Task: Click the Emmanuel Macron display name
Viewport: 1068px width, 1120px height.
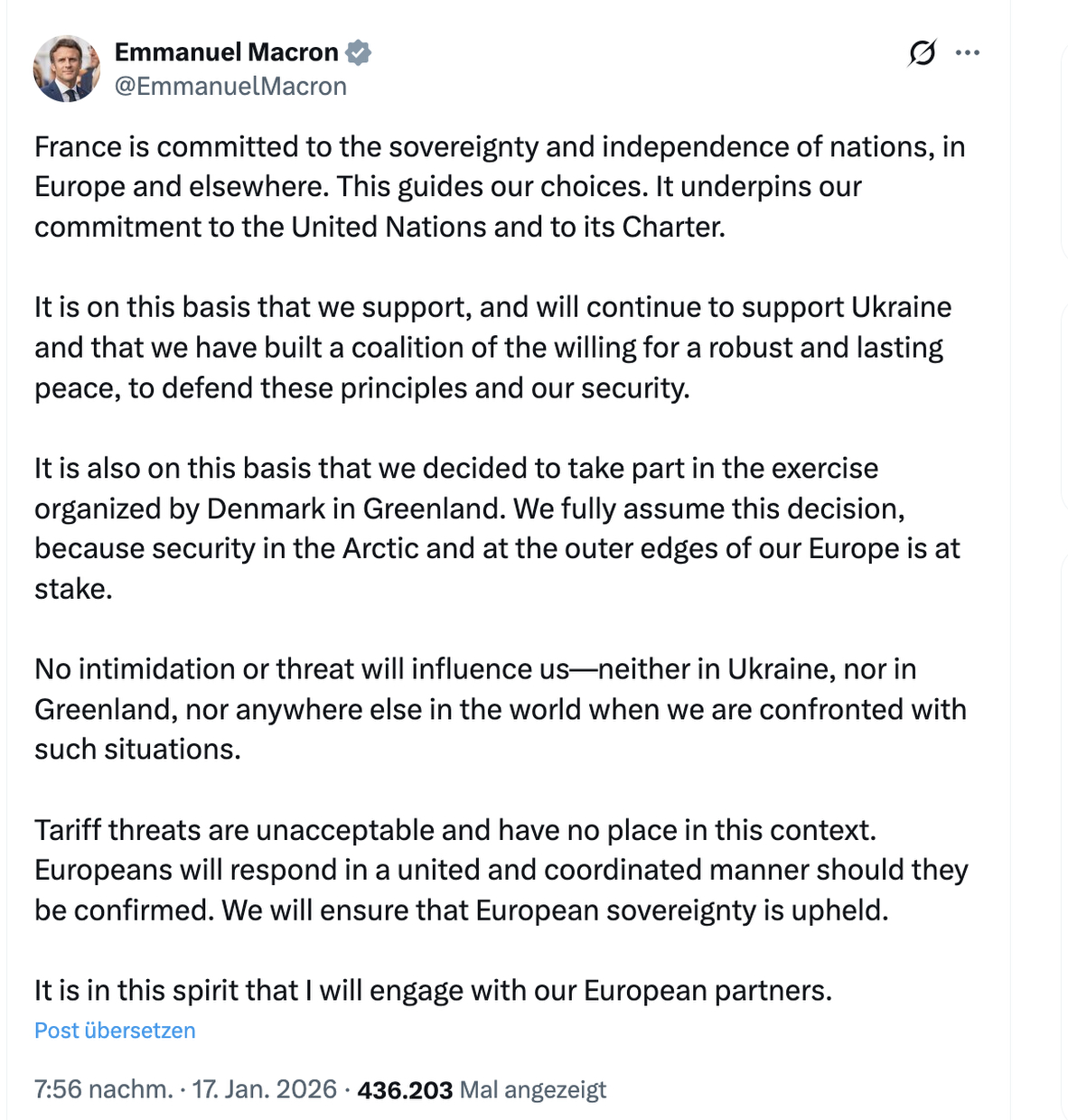Action: point(226,52)
